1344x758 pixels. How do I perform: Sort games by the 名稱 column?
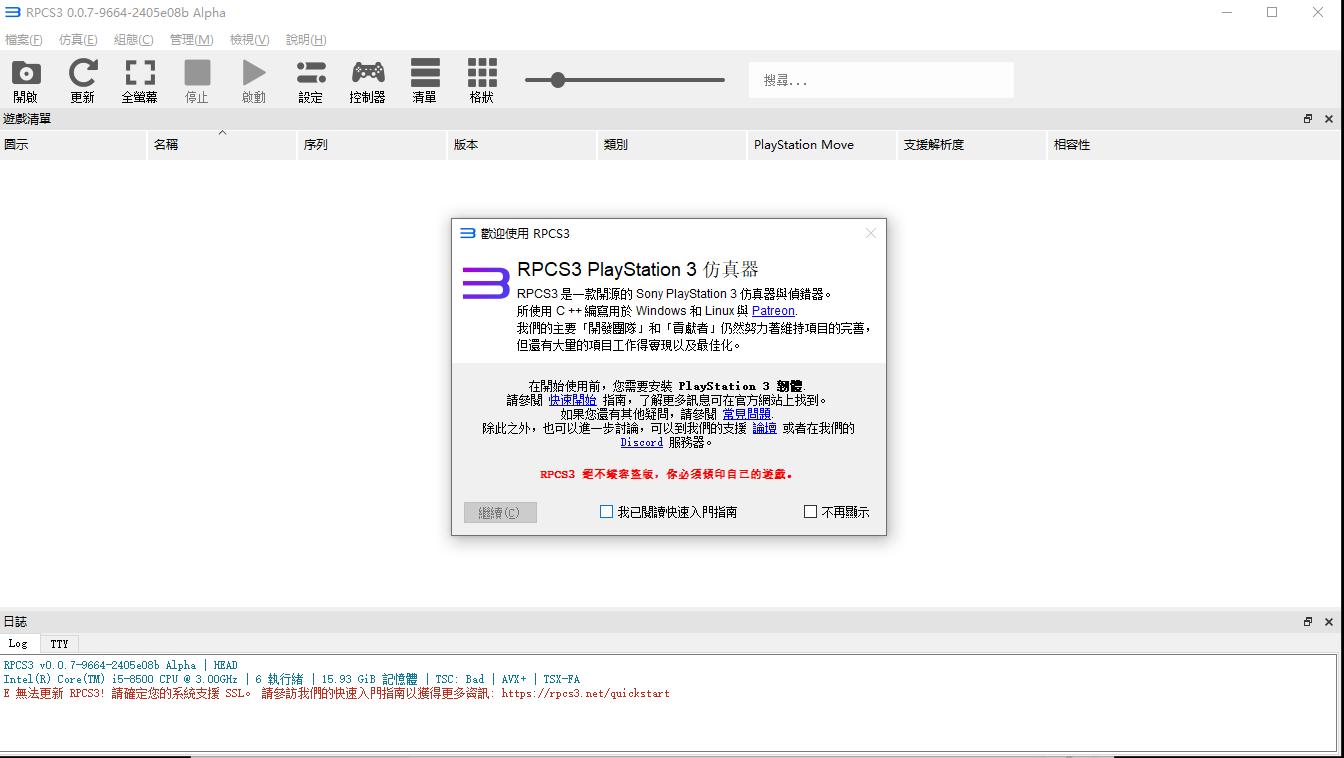coord(221,144)
